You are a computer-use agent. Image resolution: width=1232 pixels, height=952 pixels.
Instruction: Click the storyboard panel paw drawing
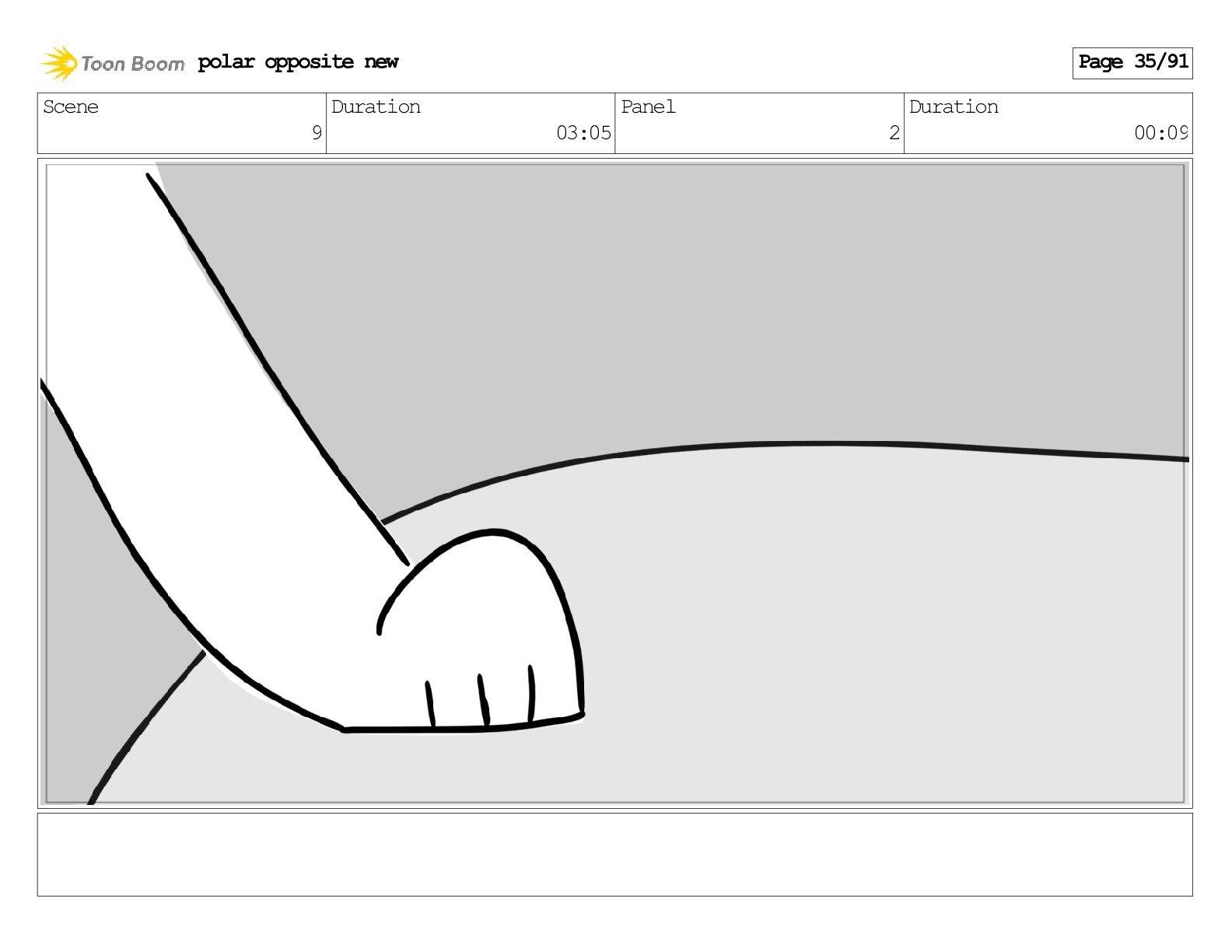point(480,632)
